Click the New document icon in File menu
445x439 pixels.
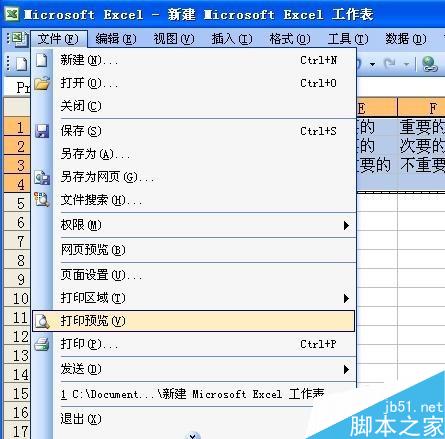tap(42, 60)
